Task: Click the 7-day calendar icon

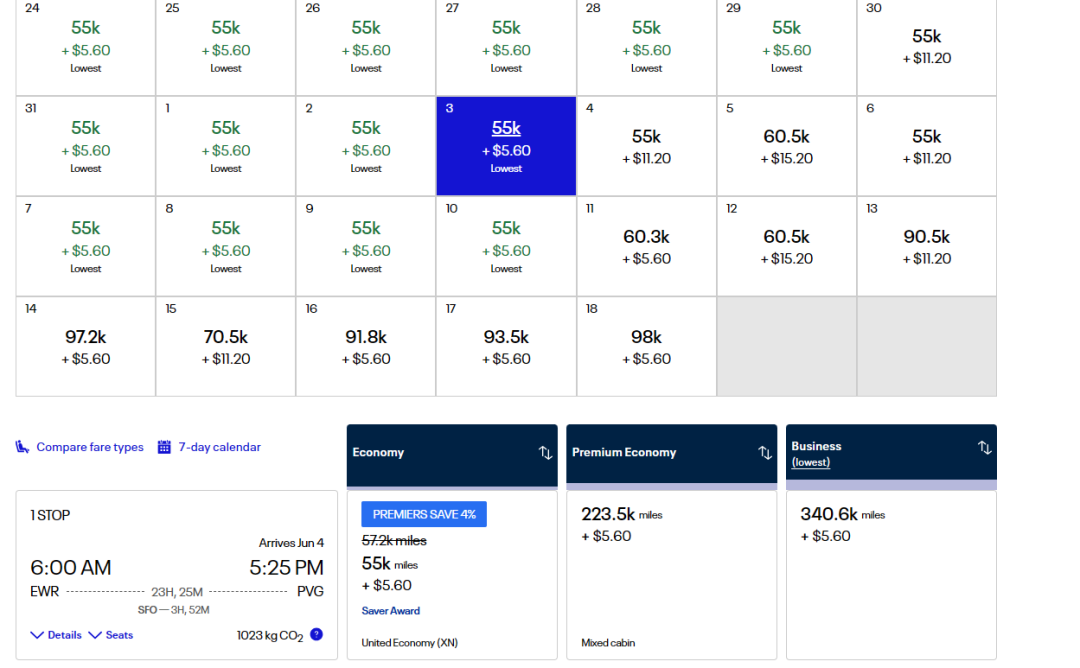Action: (x=164, y=447)
